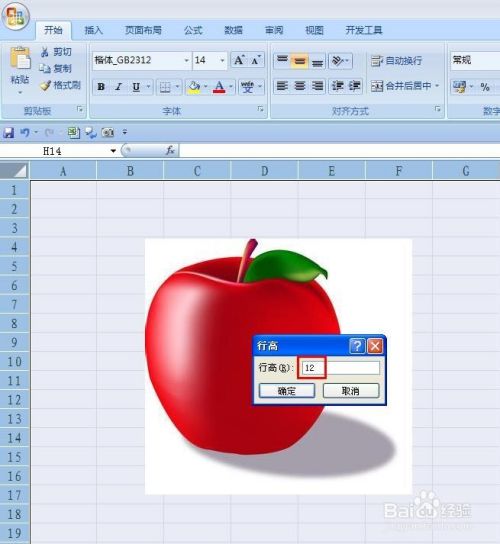Customize quick access toolbar dropdown
This screenshot has height=544, width=500.
[125, 132]
